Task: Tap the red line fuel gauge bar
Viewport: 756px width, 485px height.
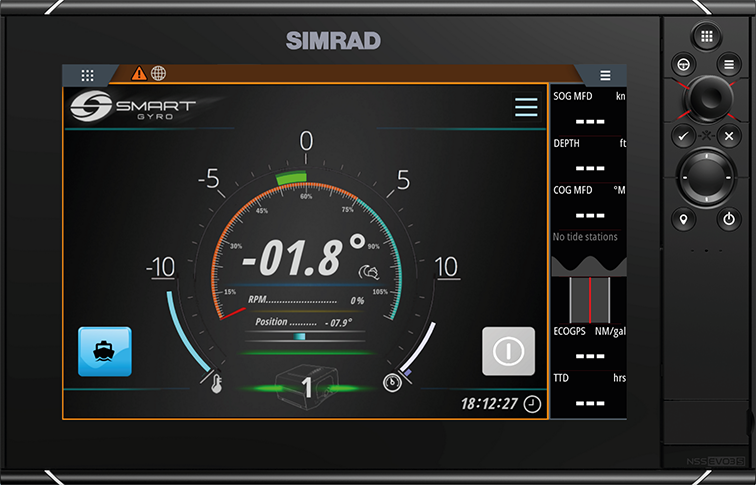Action: [x=589, y=300]
